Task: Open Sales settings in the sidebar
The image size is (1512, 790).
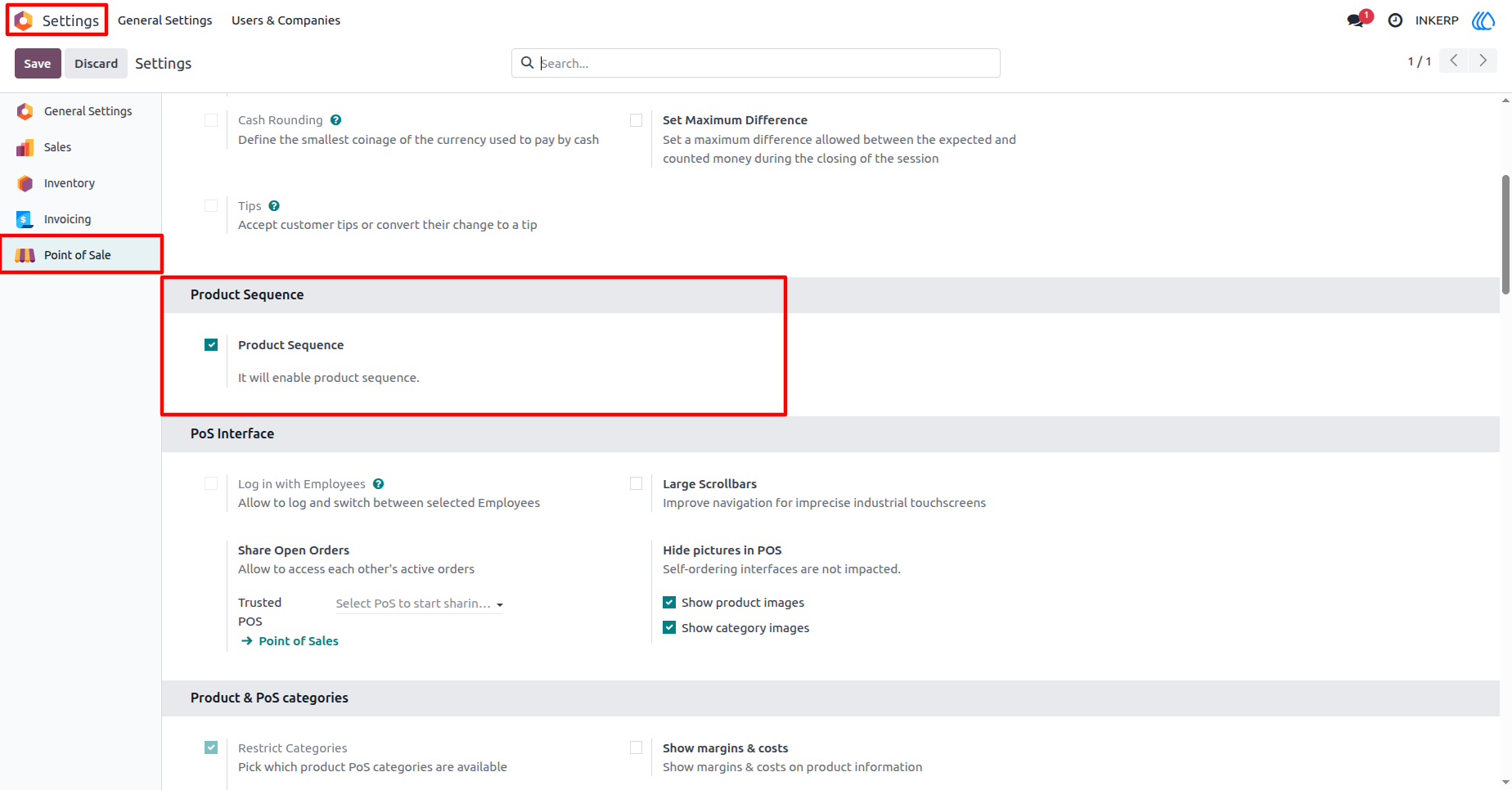Action: (x=81, y=147)
